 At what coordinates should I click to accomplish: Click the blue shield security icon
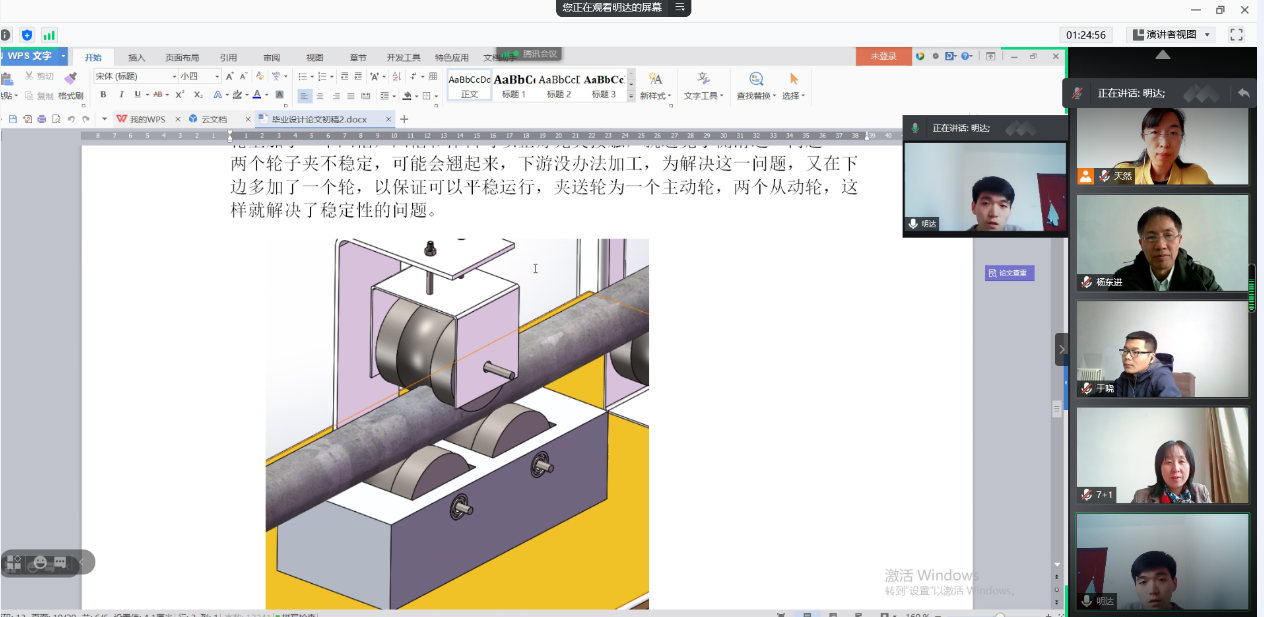pyautogui.click(x=27, y=35)
